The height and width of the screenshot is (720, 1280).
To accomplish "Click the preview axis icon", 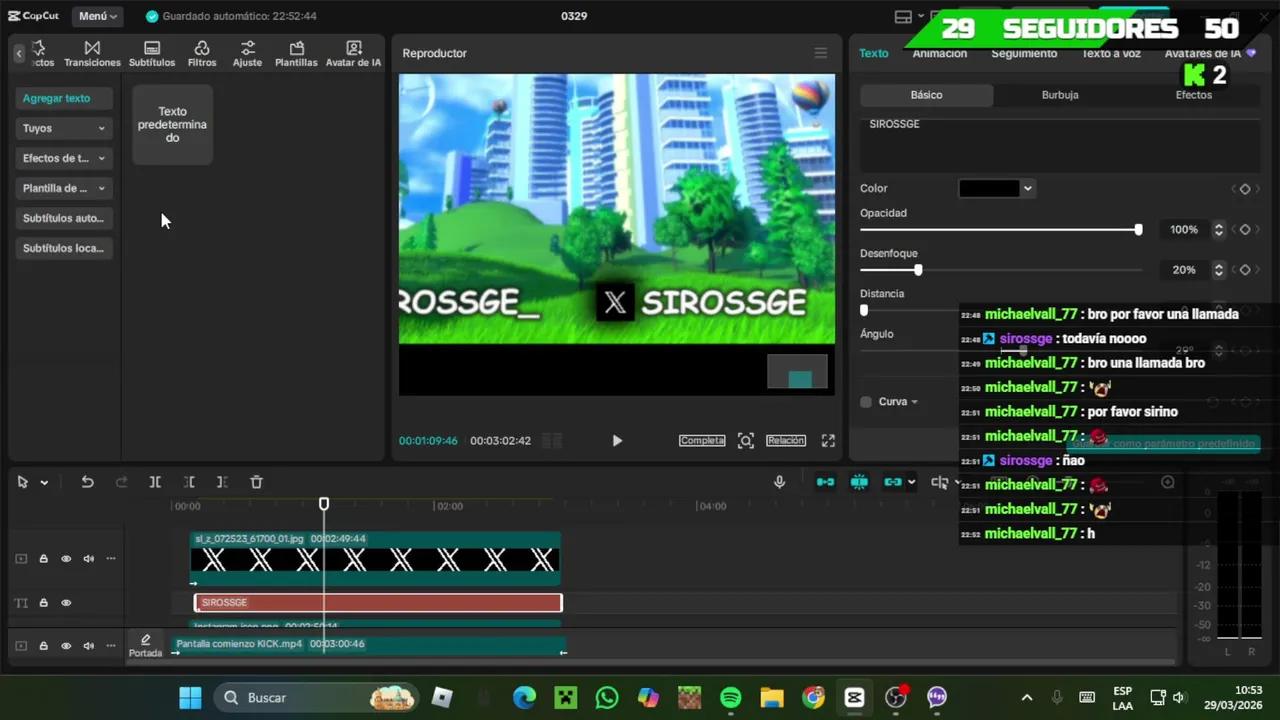I will pyautogui.click(x=939, y=482).
